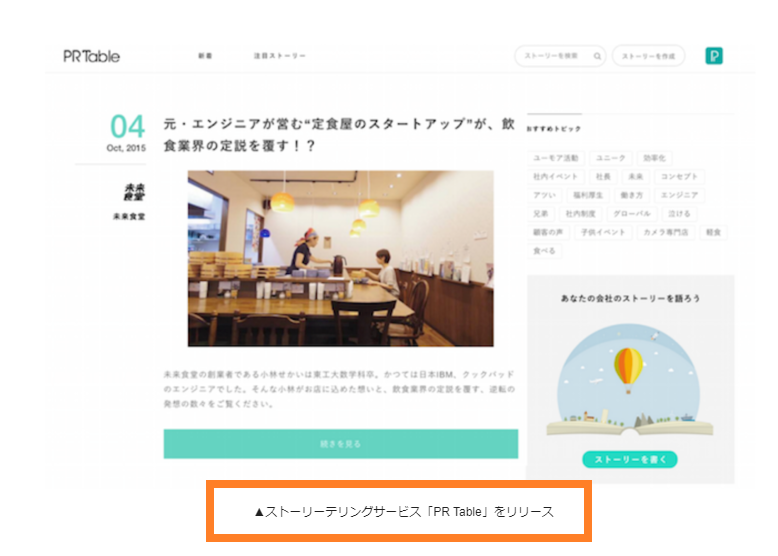Select the グローバル topic tag
Viewport: 778px width, 556px height.
(x=632, y=214)
